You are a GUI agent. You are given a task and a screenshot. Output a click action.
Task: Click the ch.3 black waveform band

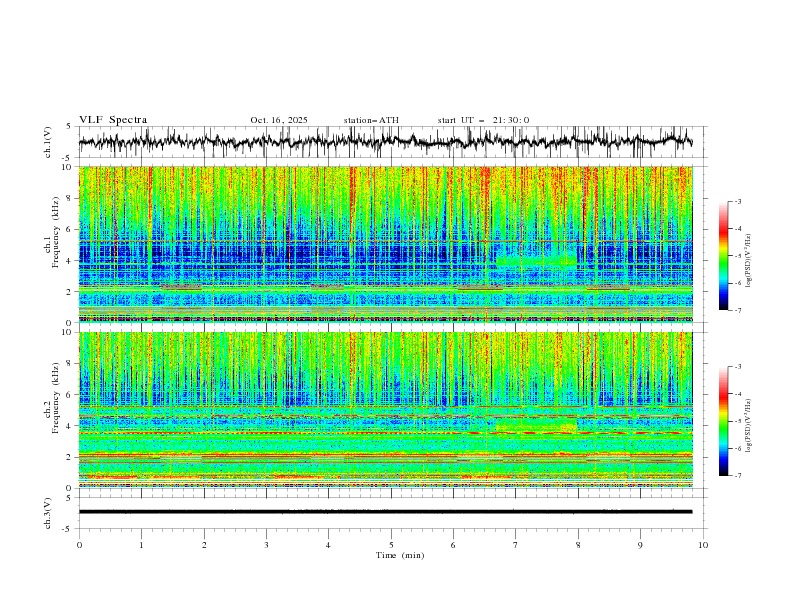(x=385, y=512)
